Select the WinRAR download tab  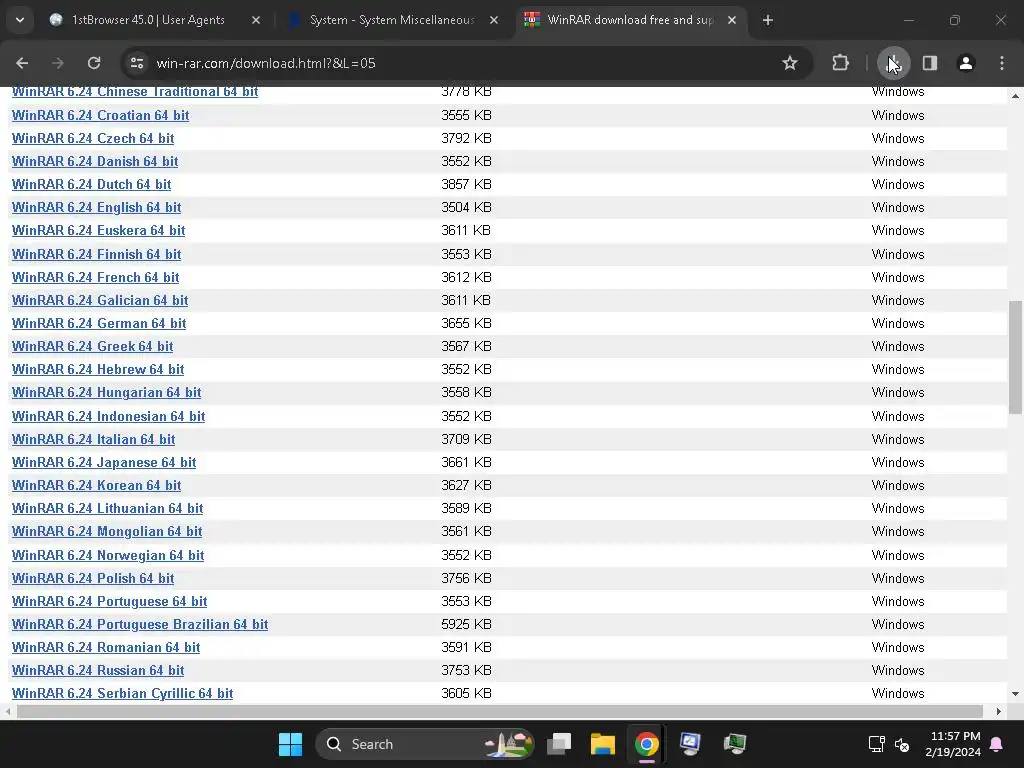(631, 20)
